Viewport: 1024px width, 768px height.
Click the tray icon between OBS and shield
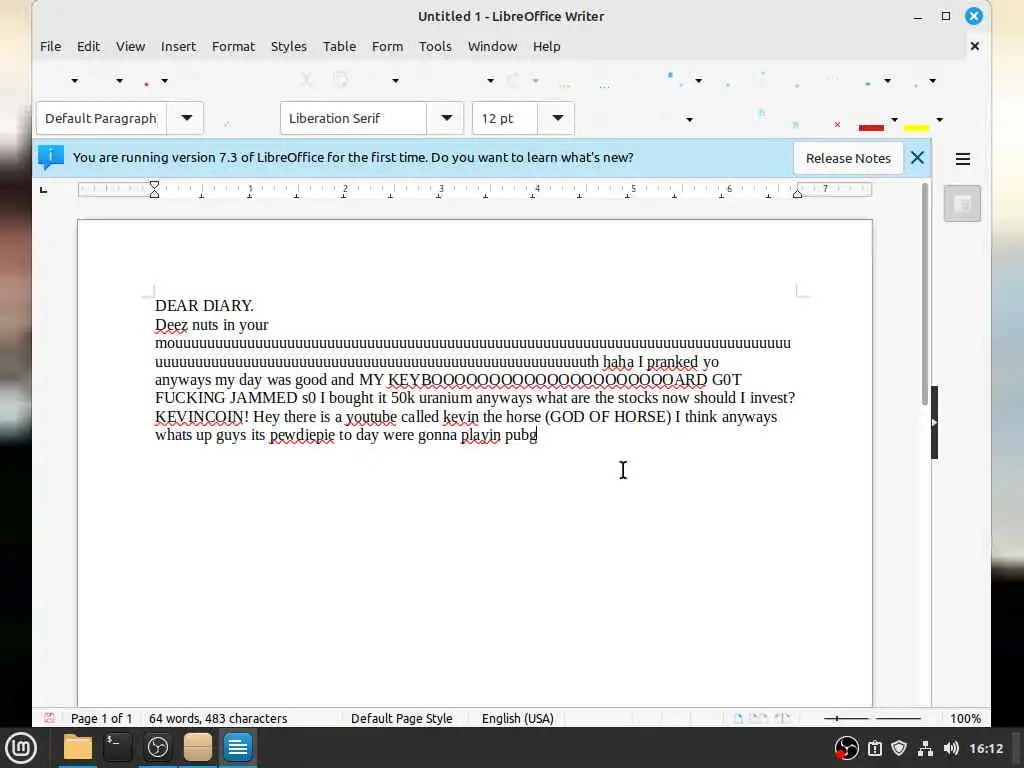[874, 748]
